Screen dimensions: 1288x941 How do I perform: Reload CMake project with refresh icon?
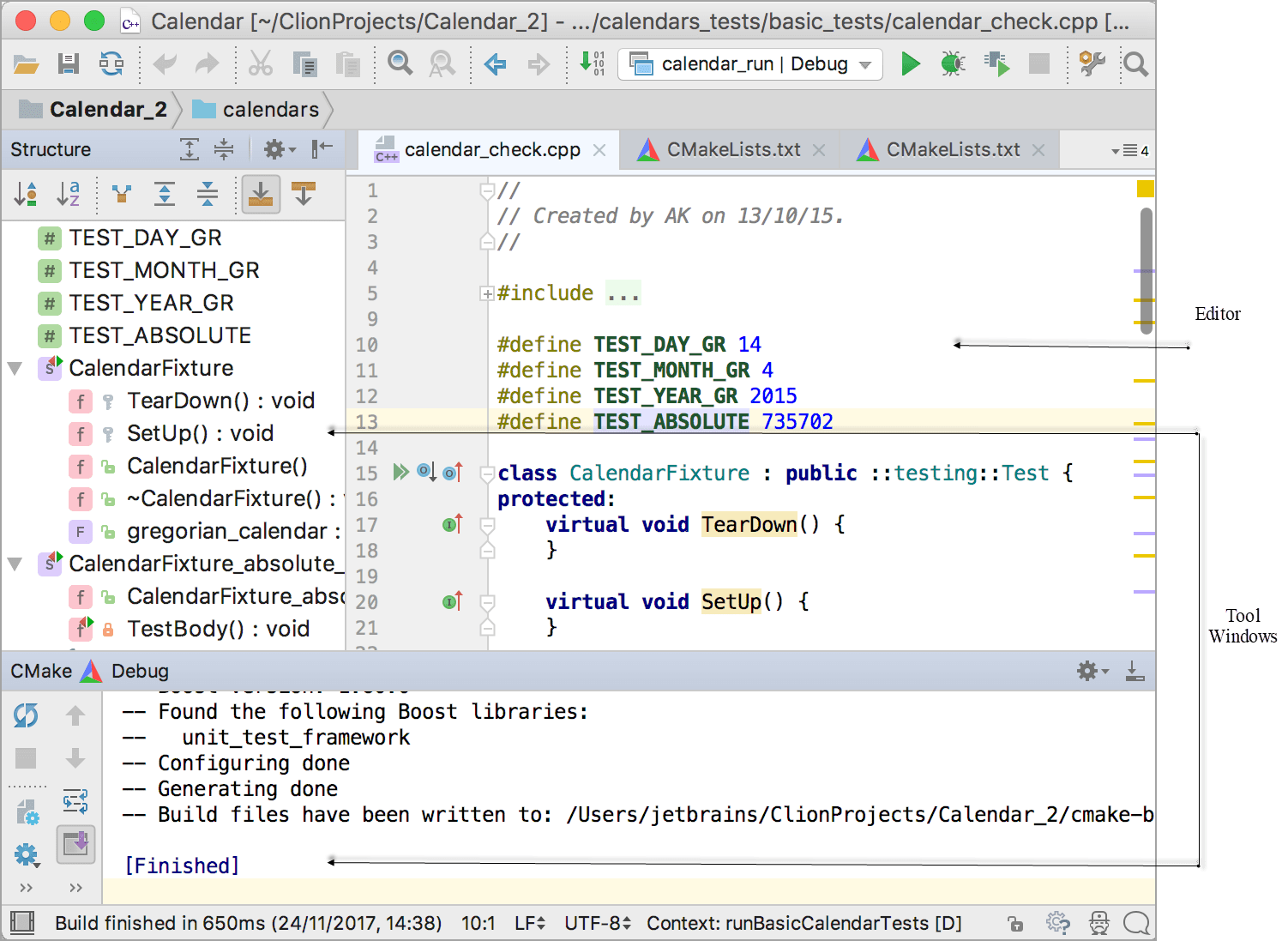pyautogui.click(x=26, y=715)
